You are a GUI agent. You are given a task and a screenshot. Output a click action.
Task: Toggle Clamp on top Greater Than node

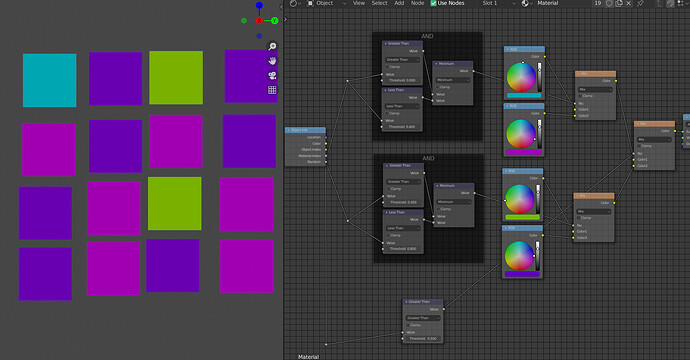coord(388,67)
